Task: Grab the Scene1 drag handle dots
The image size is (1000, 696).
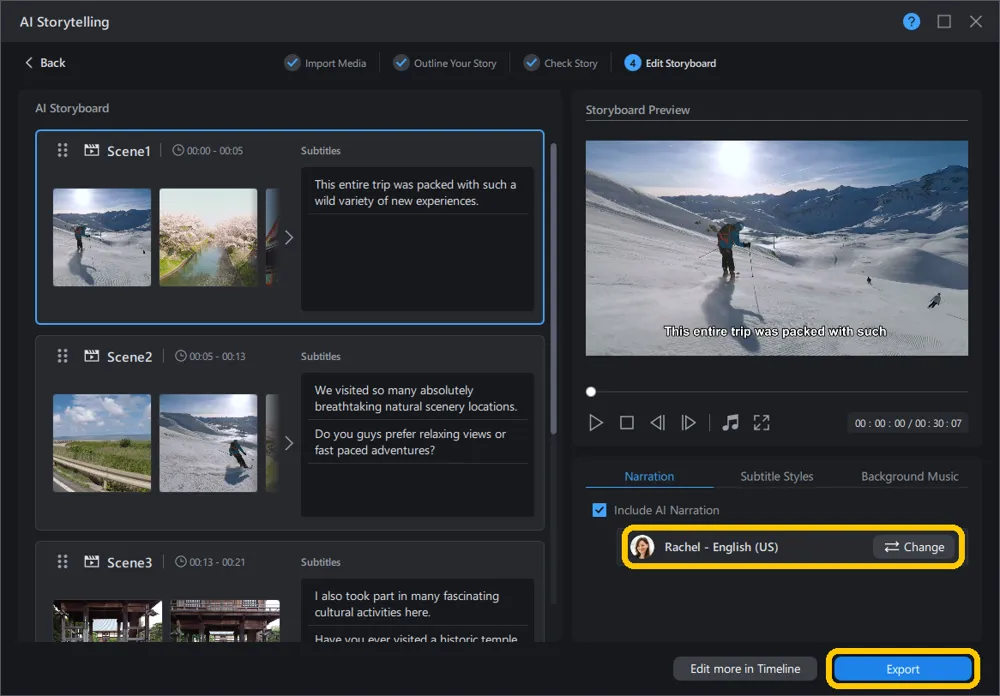Action: (x=62, y=150)
